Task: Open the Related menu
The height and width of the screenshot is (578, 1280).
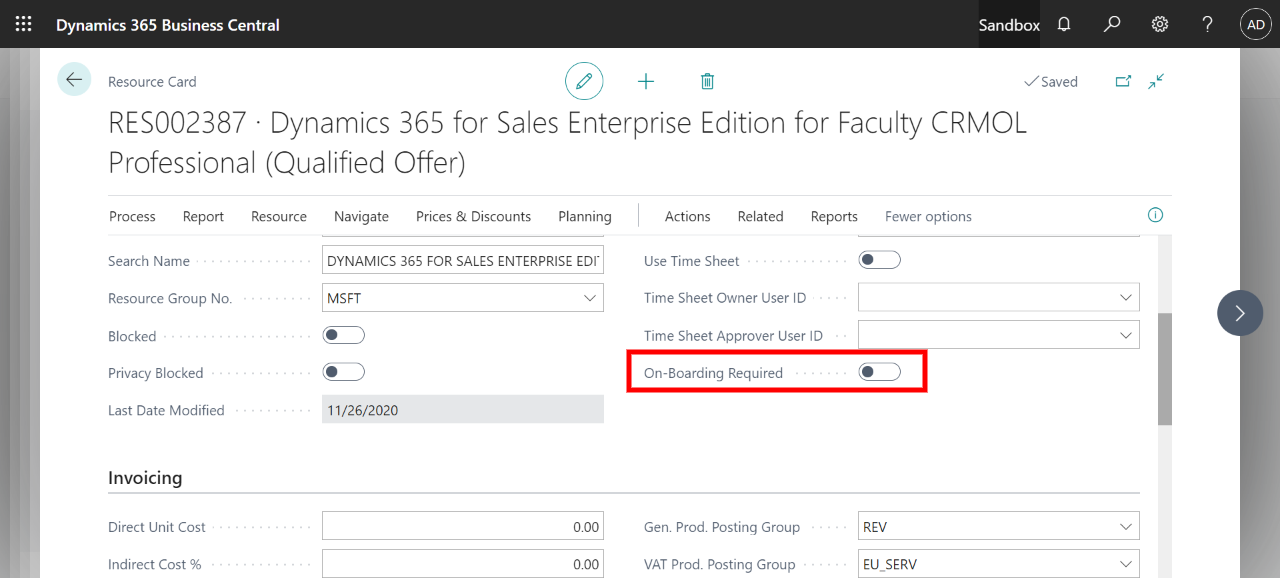Action: [x=760, y=216]
